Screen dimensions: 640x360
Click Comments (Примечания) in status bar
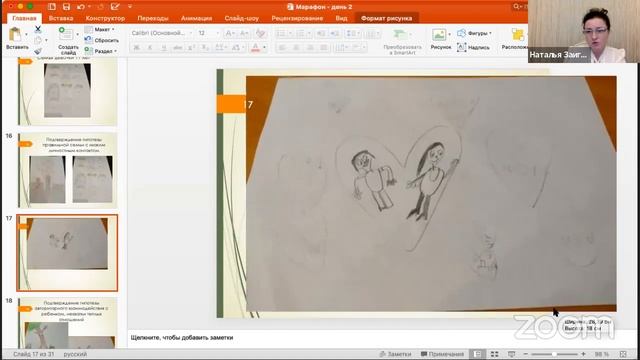442,354
